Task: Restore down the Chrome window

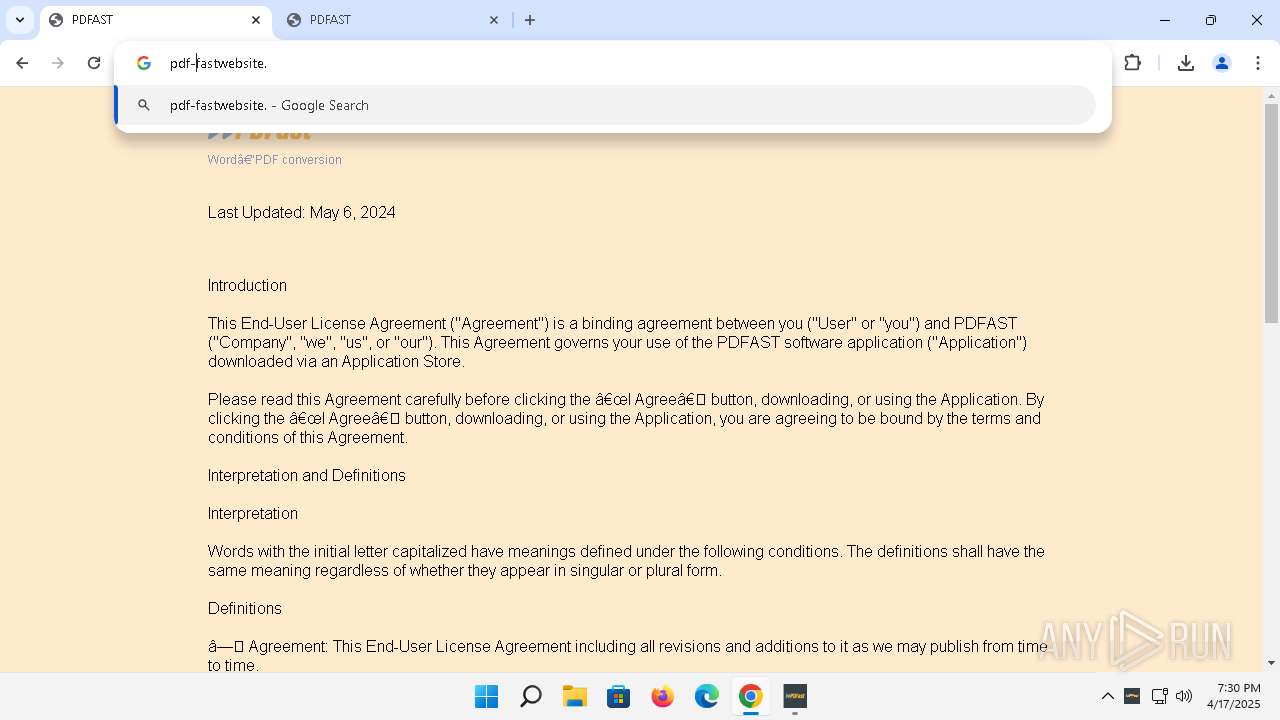Action: pos(1211,20)
